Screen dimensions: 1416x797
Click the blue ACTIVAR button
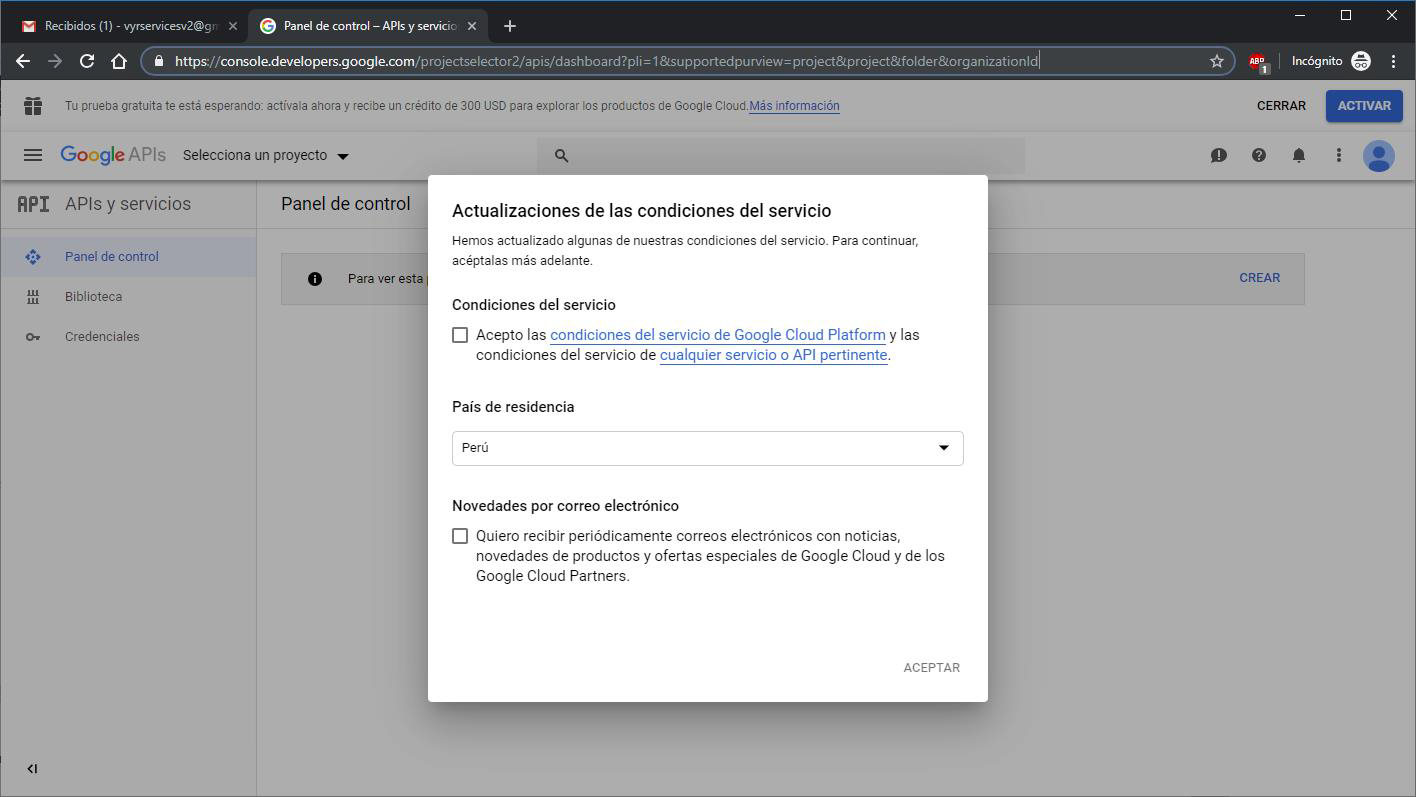(x=1363, y=105)
